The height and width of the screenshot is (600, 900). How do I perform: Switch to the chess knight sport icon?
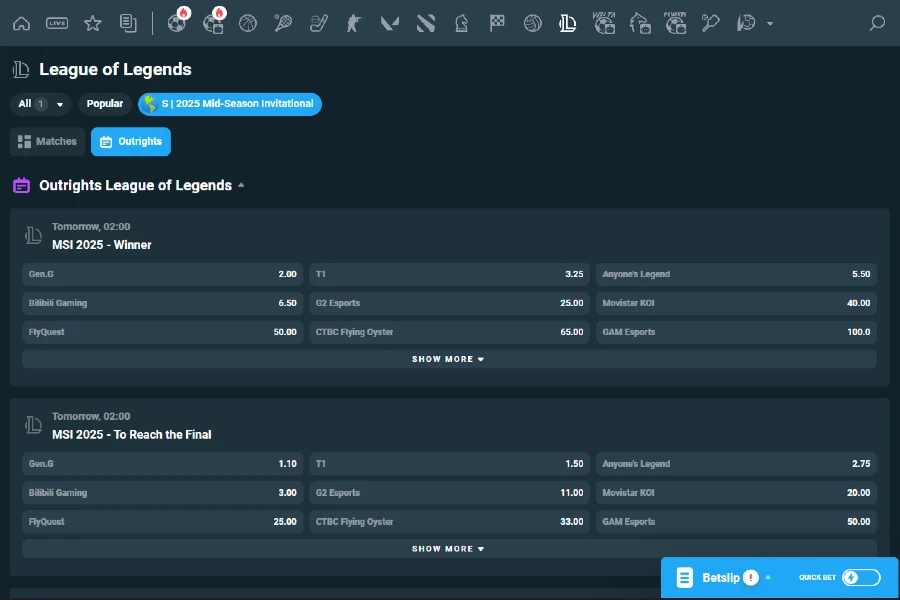461,22
